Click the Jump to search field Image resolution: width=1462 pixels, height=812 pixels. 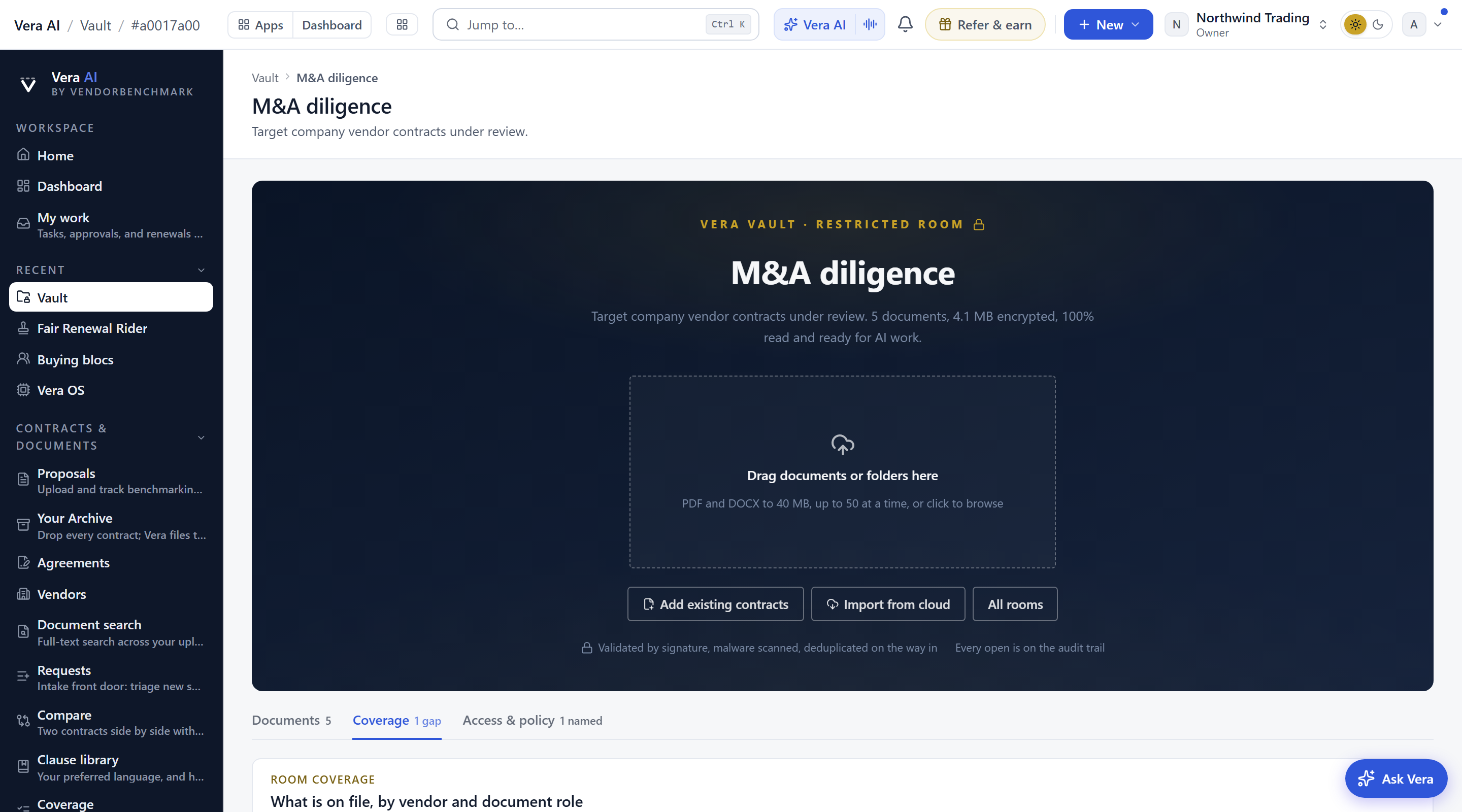point(595,24)
